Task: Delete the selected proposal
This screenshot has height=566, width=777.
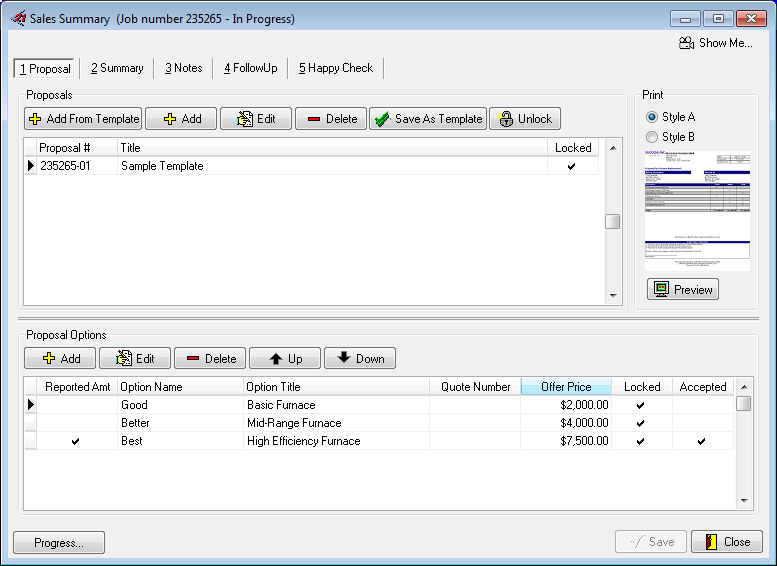Action: (331, 119)
